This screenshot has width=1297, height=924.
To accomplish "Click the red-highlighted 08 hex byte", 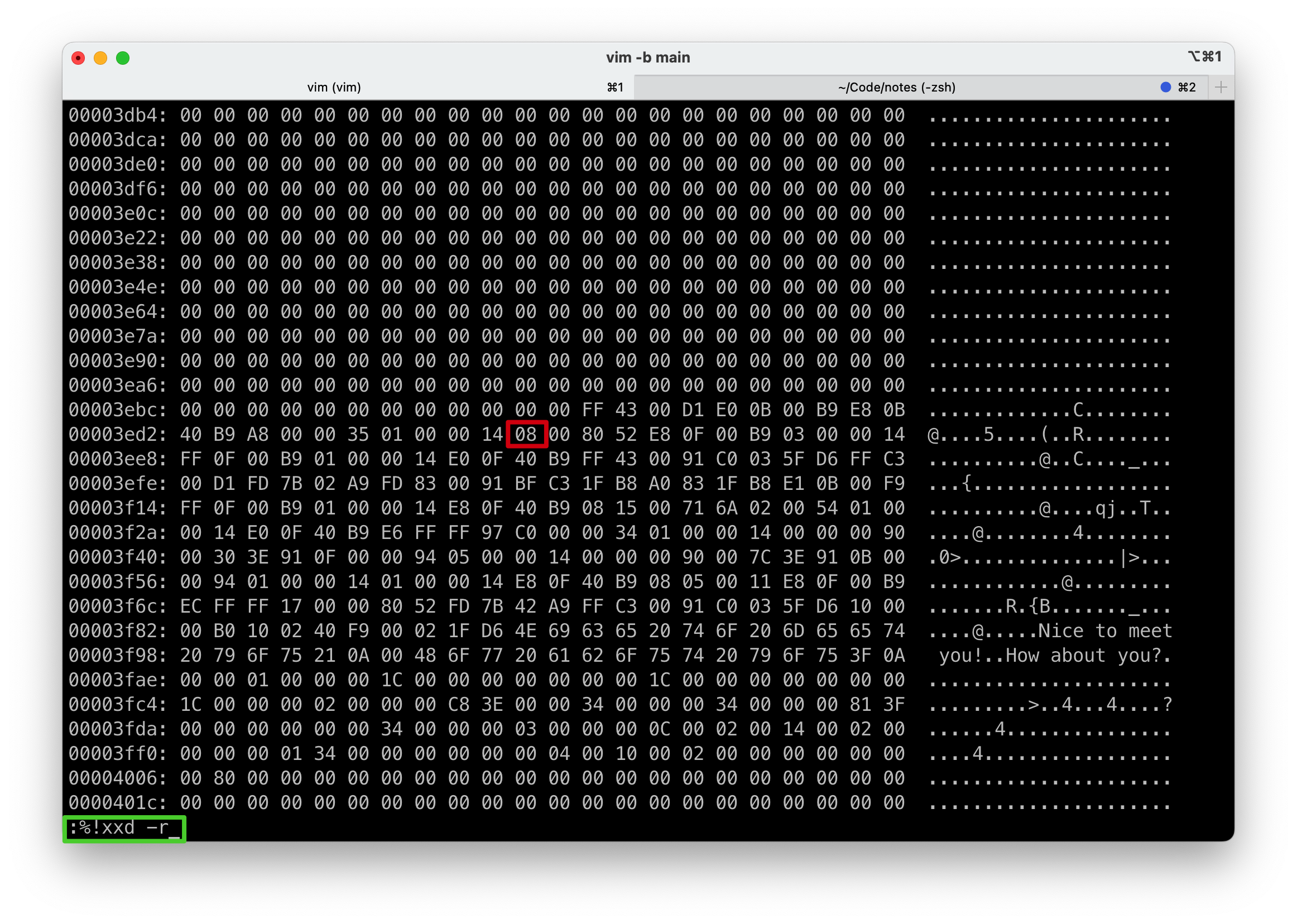I will pyautogui.click(x=526, y=435).
